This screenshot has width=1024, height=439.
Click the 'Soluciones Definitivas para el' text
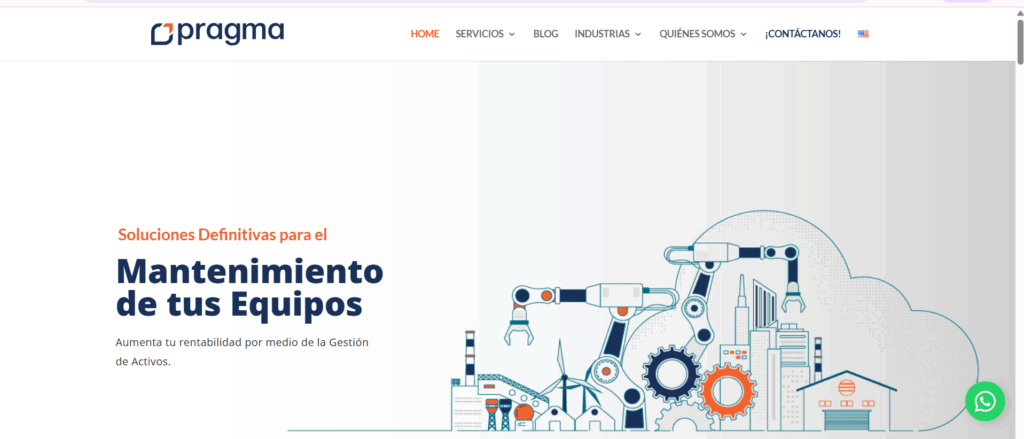click(223, 235)
